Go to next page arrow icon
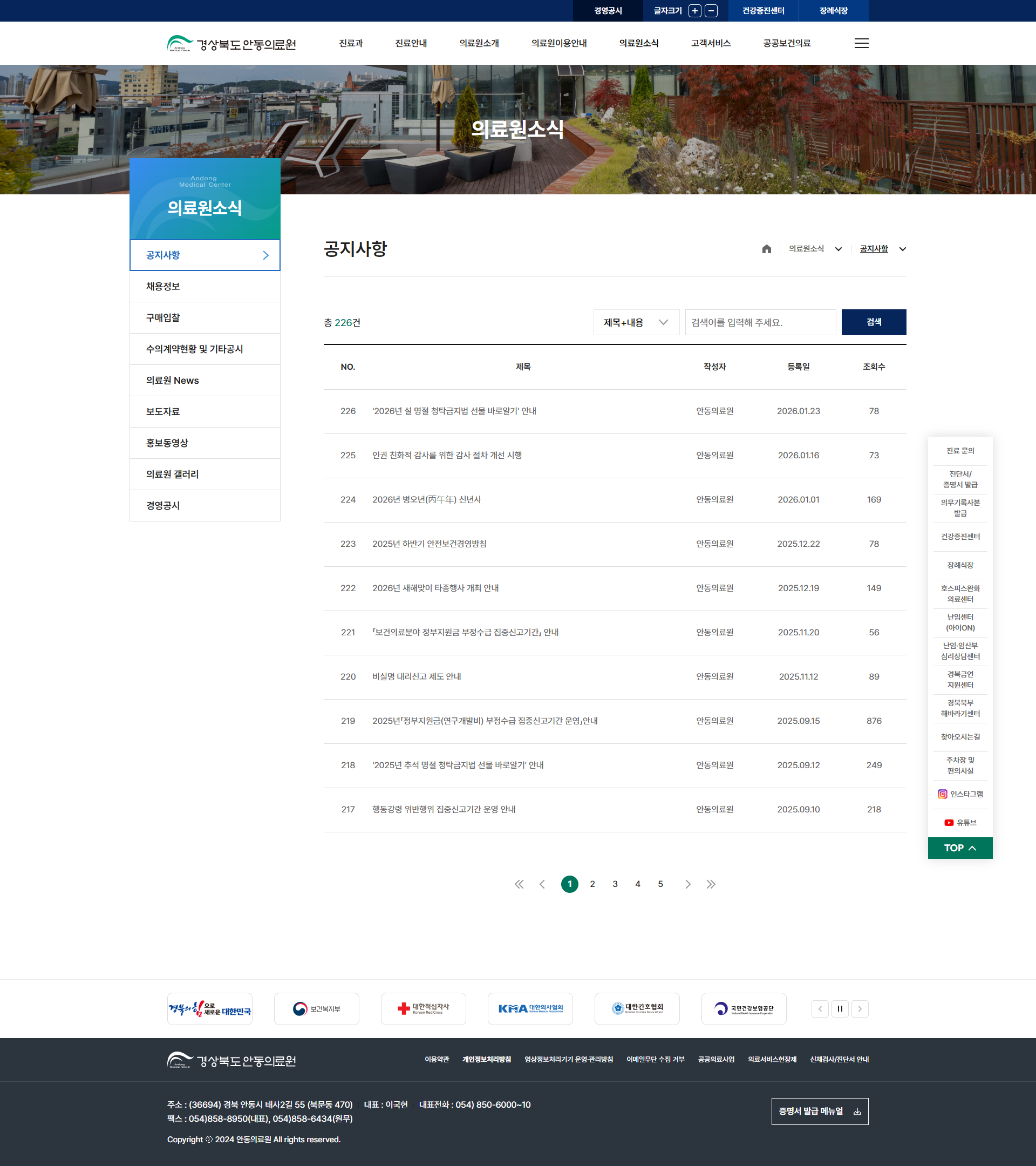The height and width of the screenshot is (1166, 1036). [x=687, y=884]
